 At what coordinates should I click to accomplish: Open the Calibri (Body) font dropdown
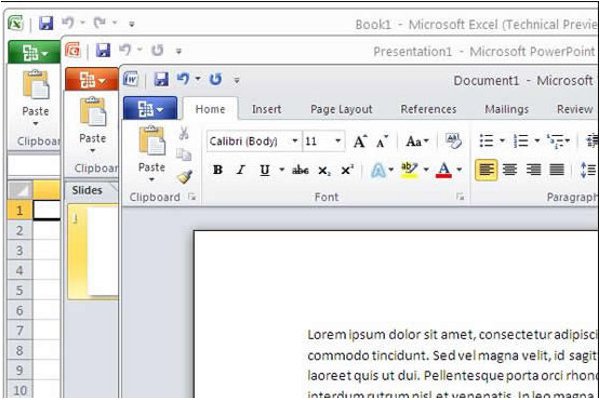coord(295,141)
